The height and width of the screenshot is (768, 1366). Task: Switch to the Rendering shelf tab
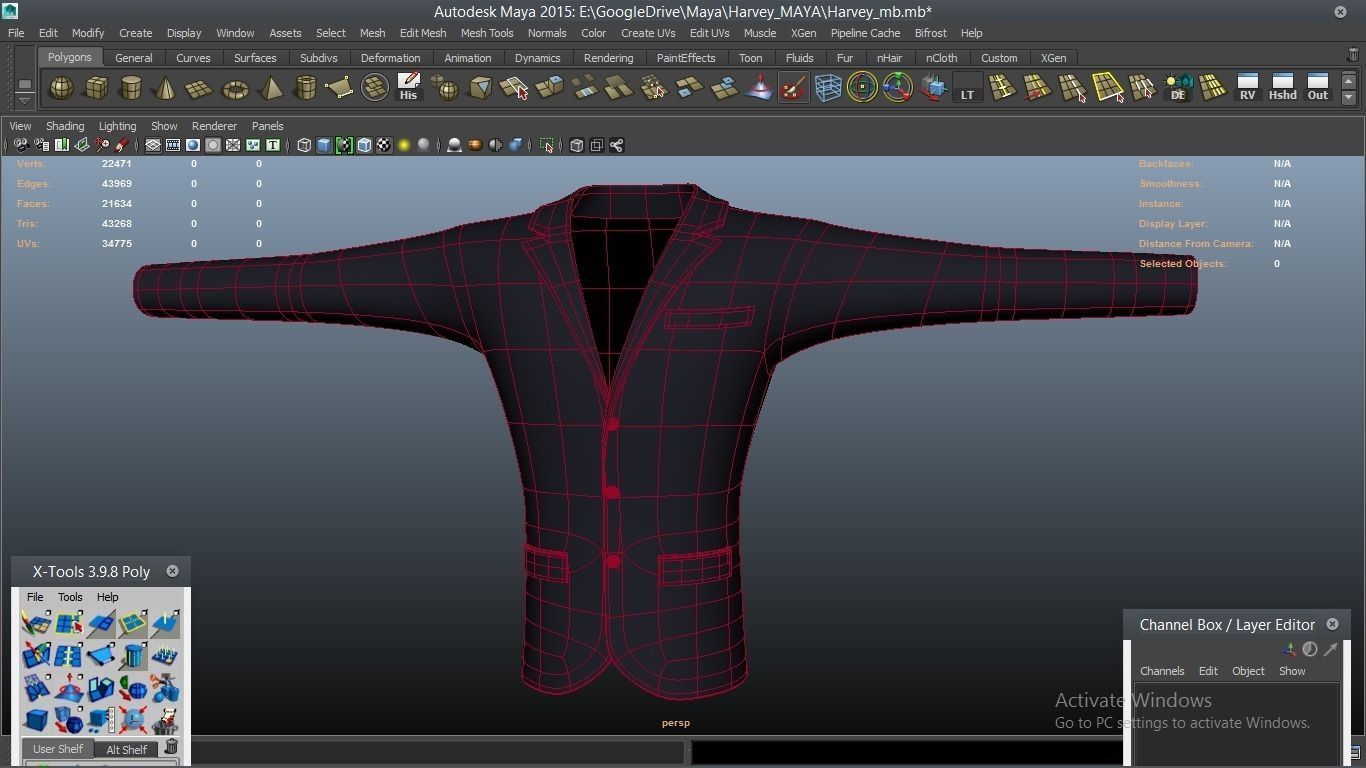point(608,58)
